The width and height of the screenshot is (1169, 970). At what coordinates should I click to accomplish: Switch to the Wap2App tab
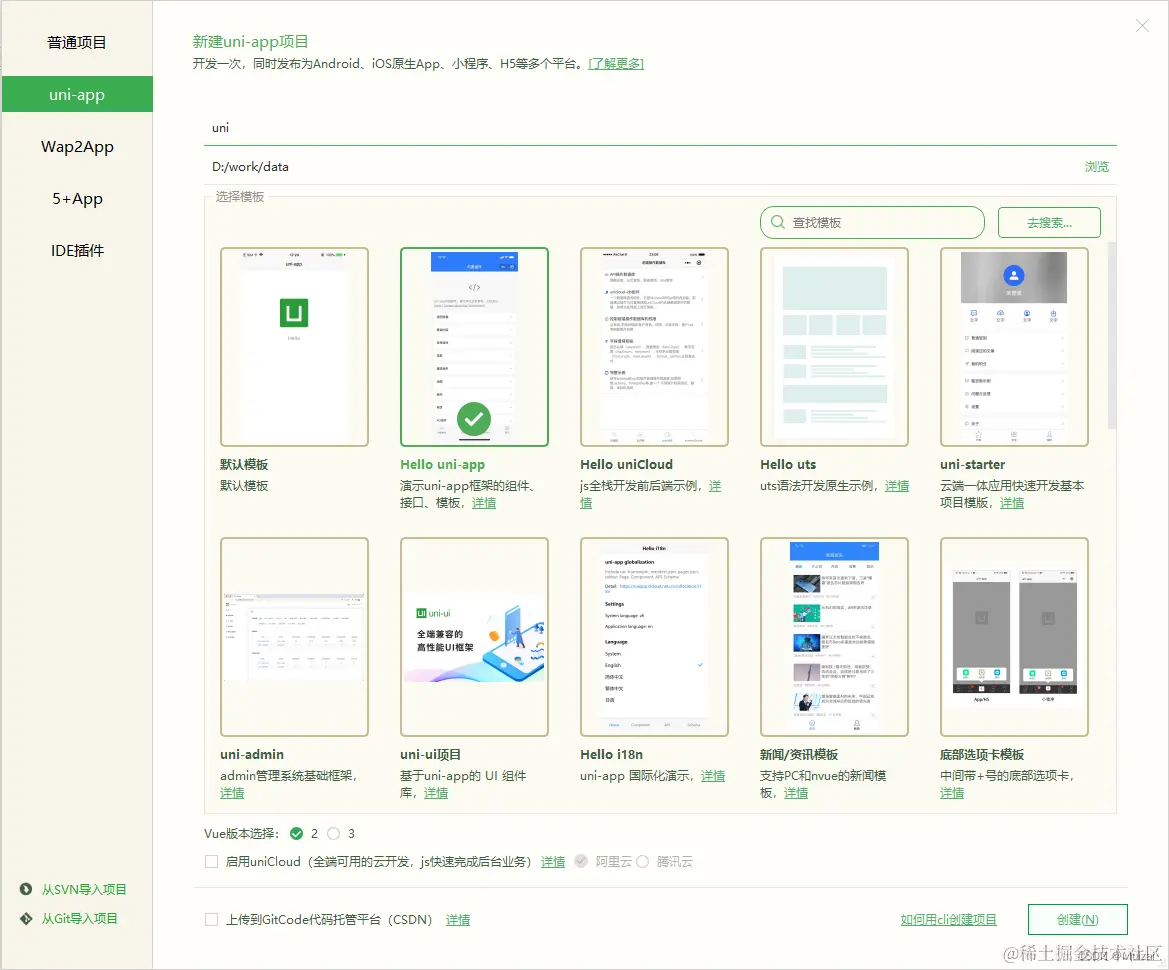tap(77, 147)
